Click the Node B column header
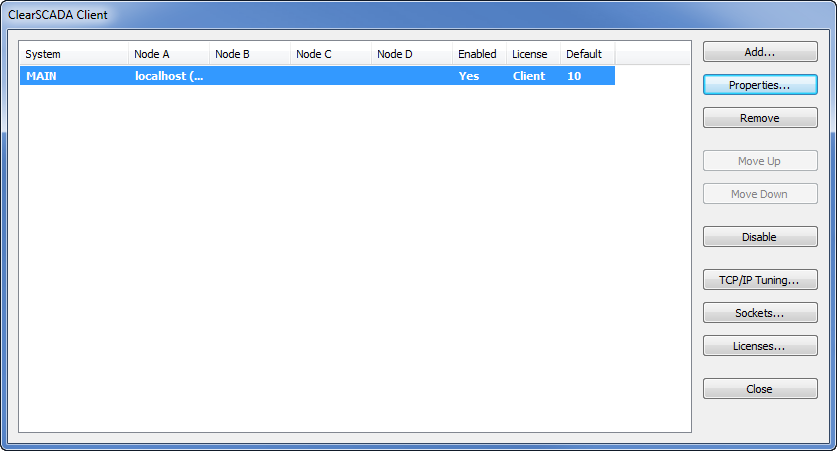The width and height of the screenshot is (837, 451). (249, 54)
